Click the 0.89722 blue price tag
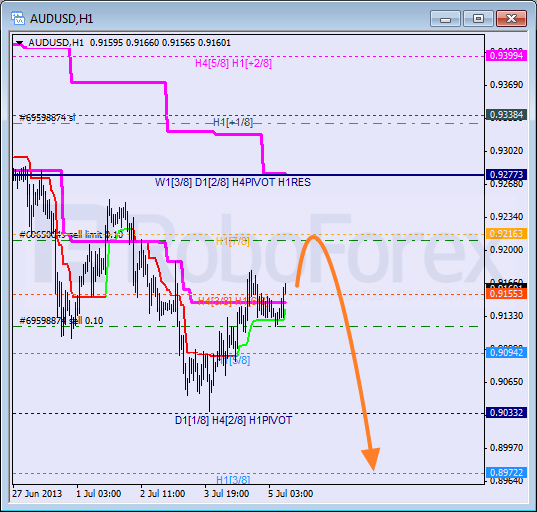The image size is (537, 512). pos(506,473)
